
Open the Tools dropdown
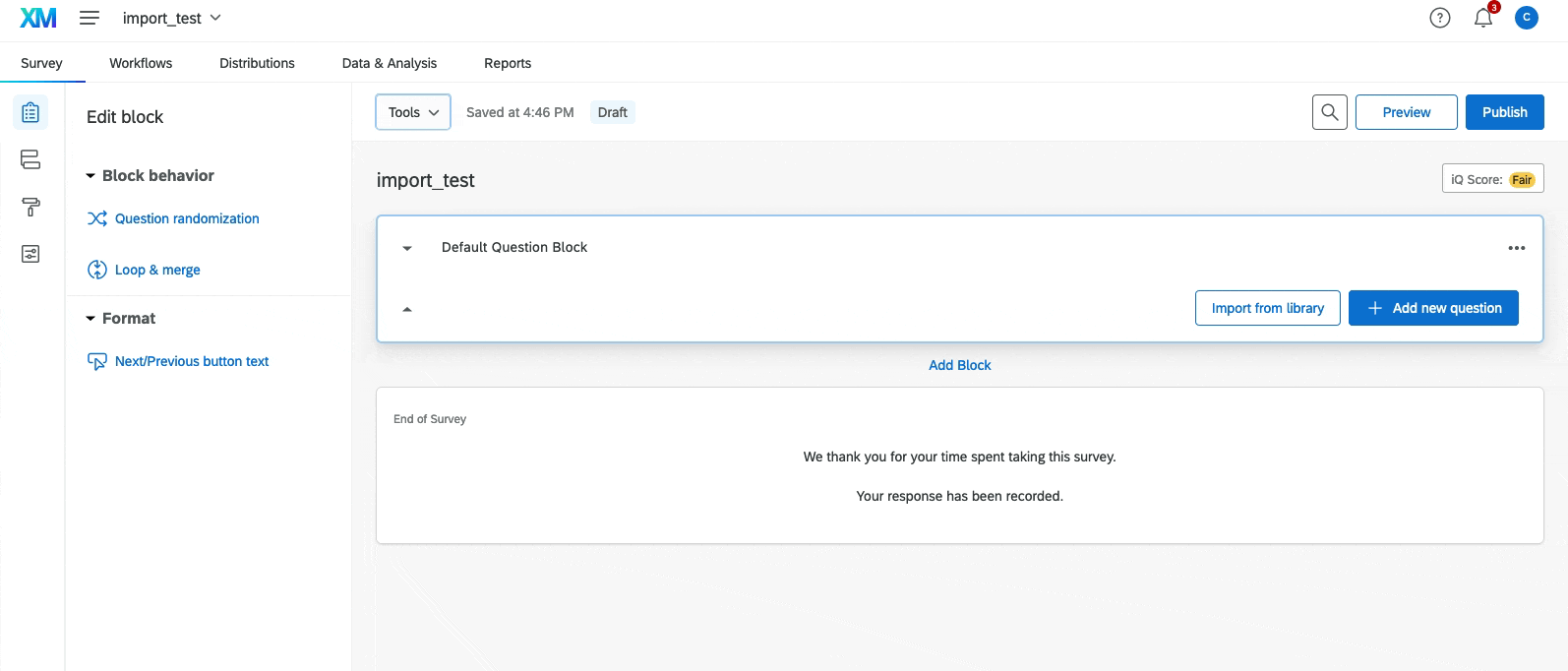tap(413, 112)
